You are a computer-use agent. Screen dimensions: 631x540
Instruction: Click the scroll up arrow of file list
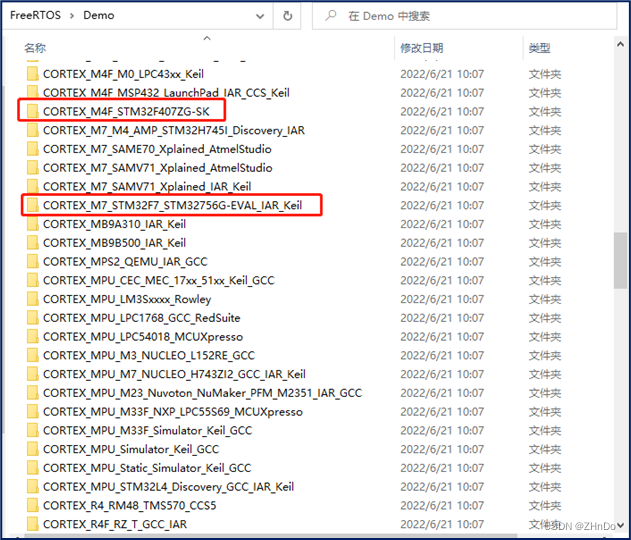(621, 45)
